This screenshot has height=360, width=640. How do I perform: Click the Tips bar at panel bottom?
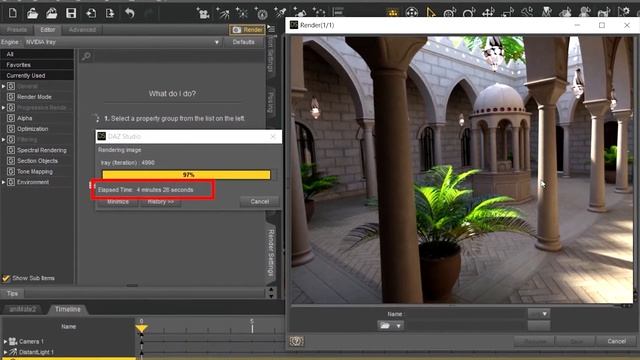tap(133, 293)
